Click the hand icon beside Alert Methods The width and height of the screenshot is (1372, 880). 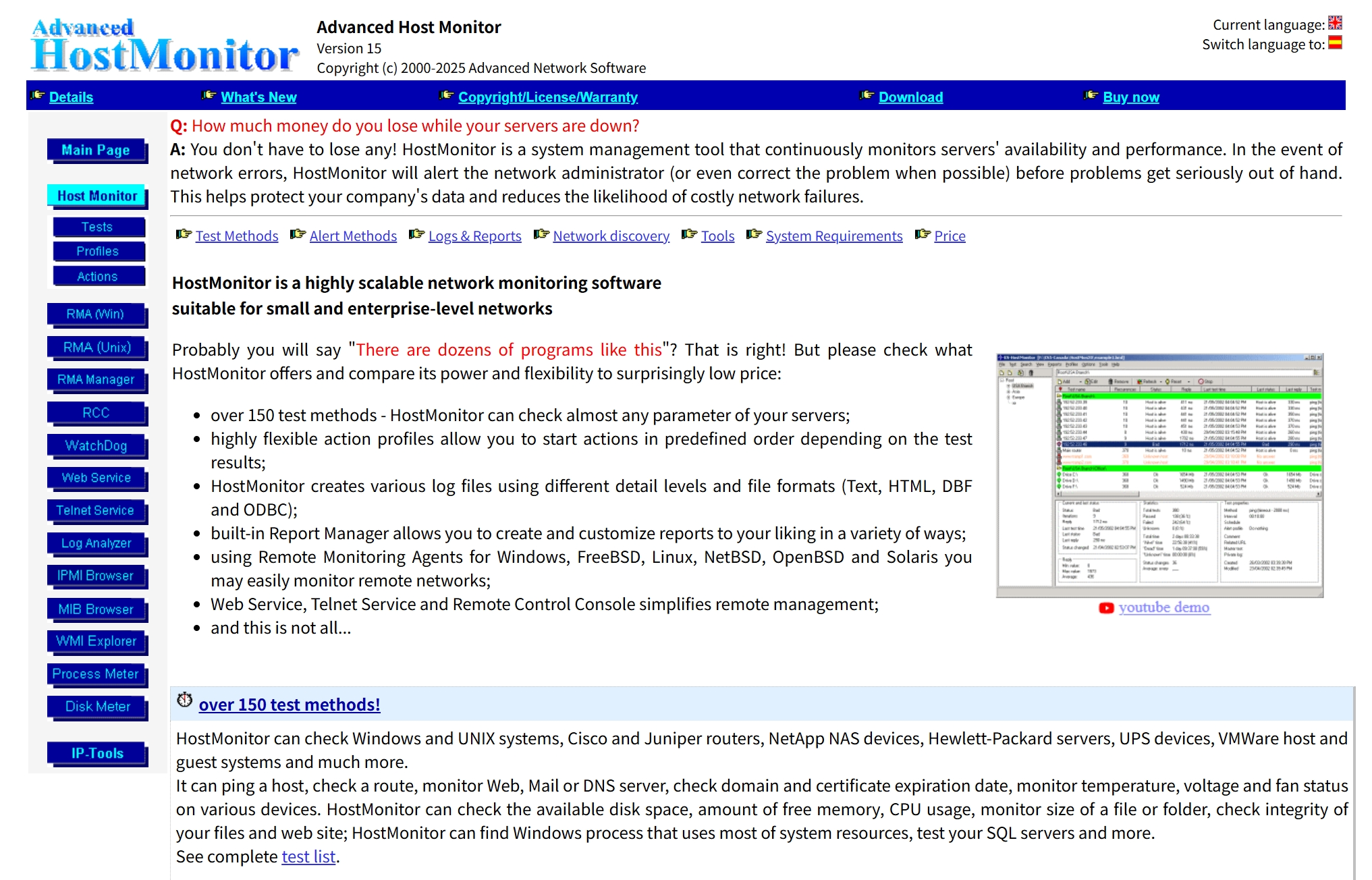pos(298,234)
